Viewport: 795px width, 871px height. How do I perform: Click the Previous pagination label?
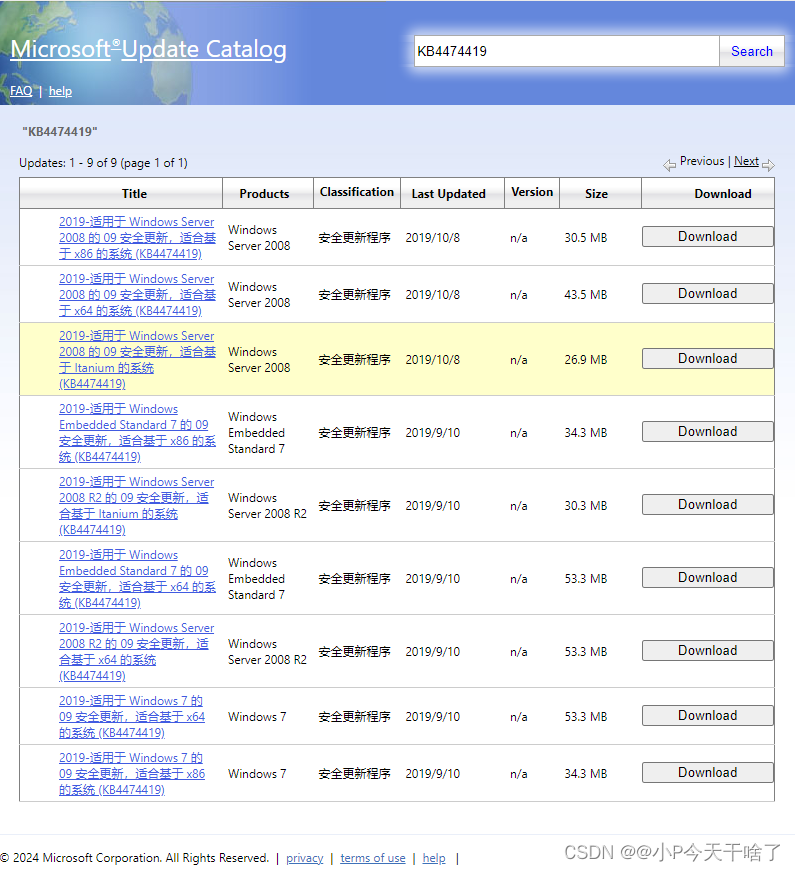(702, 161)
